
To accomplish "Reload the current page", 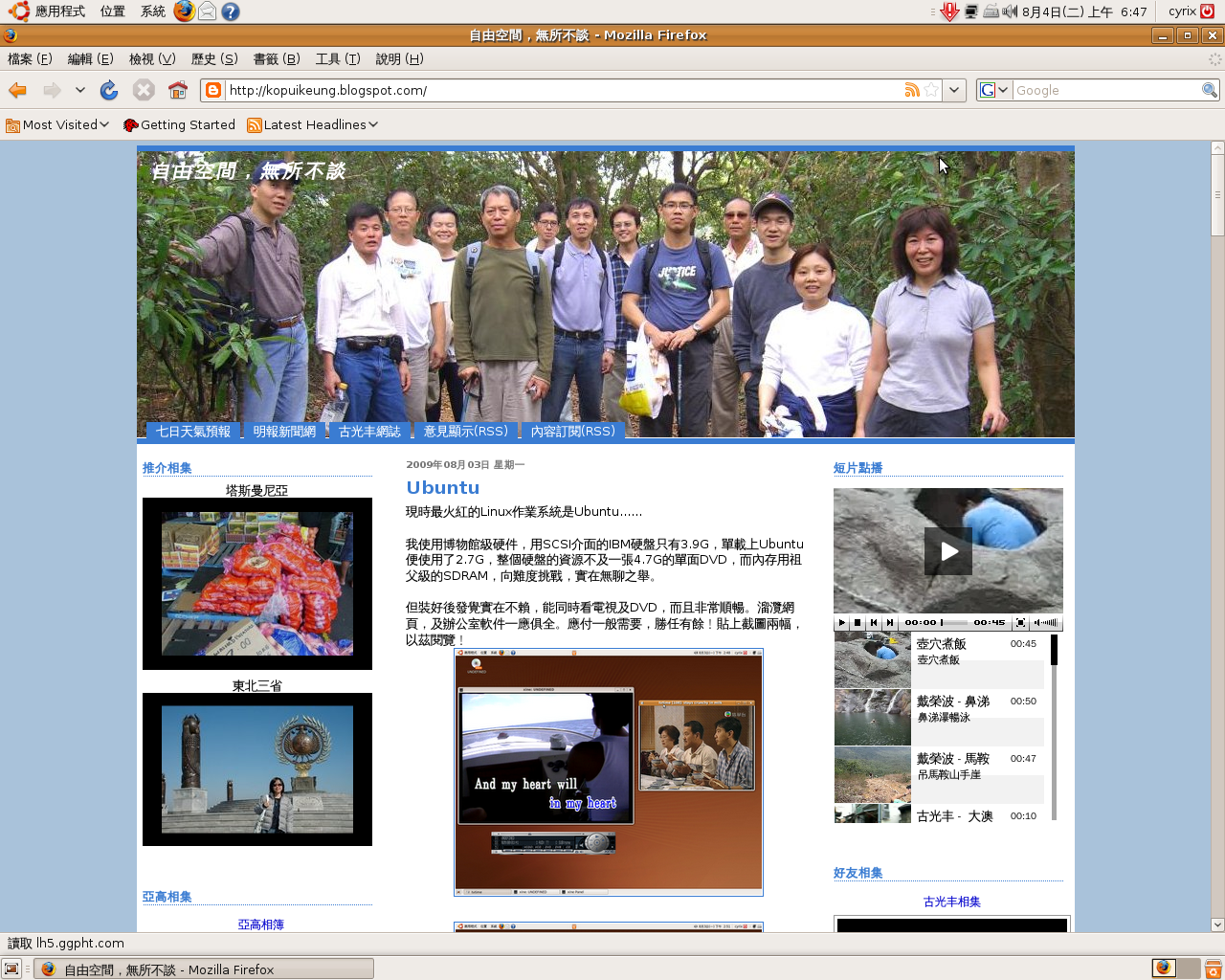I will (x=109, y=90).
